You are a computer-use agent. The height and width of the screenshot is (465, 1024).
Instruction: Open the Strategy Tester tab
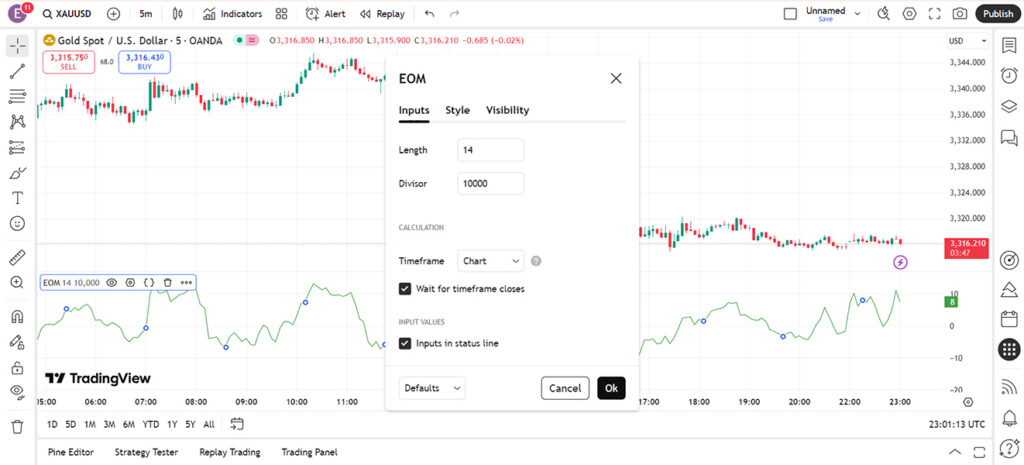(x=146, y=452)
